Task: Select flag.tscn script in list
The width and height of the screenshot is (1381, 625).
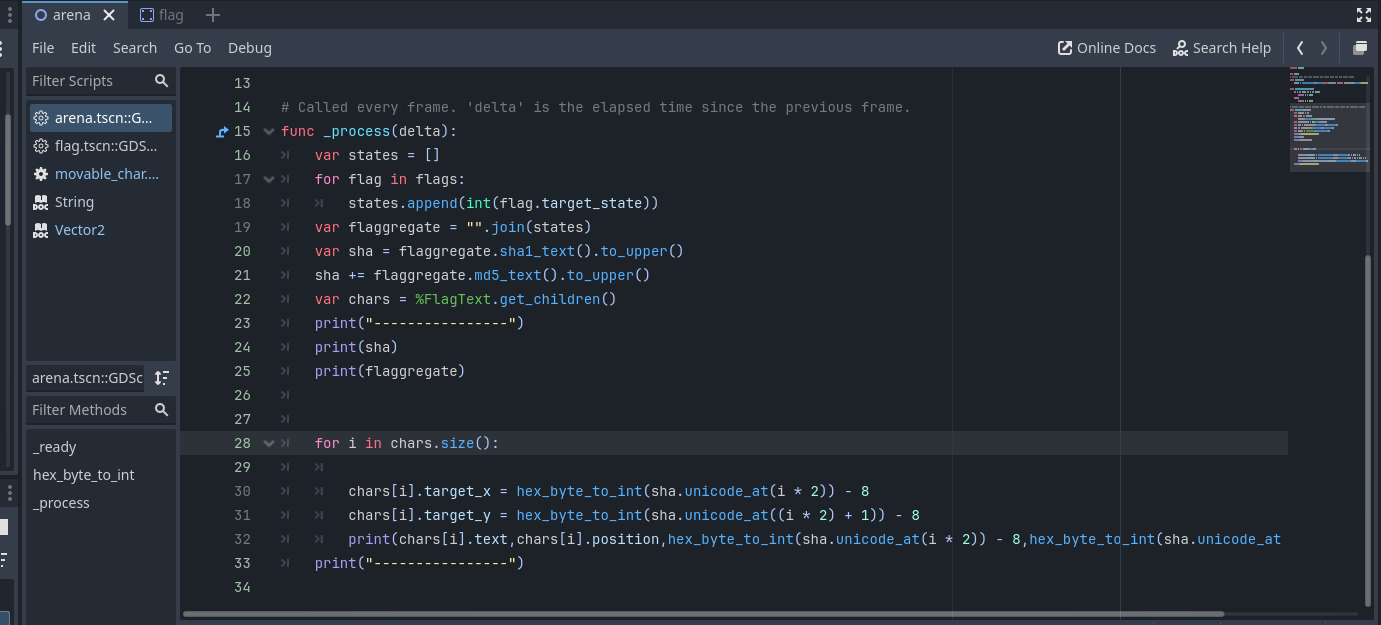Action: 100,146
